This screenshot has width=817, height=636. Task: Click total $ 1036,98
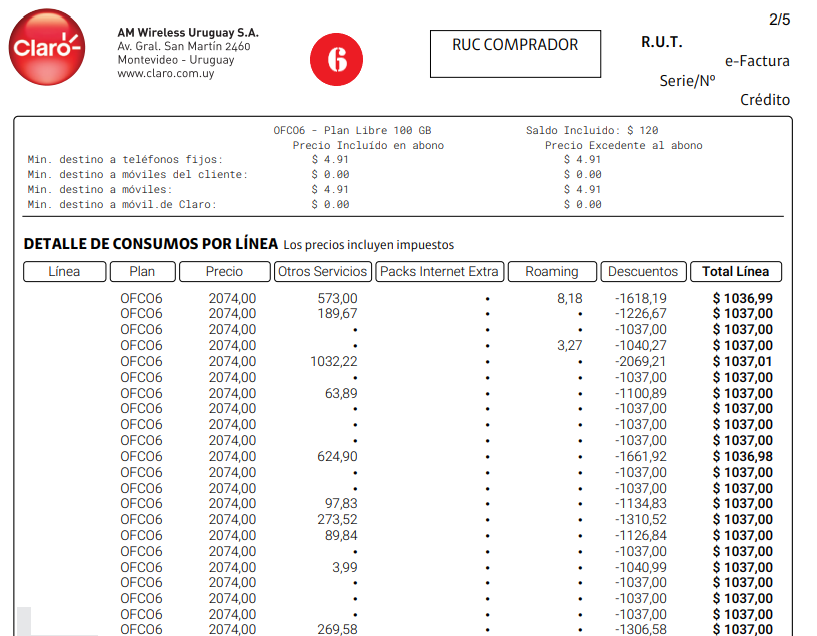point(742,457)
